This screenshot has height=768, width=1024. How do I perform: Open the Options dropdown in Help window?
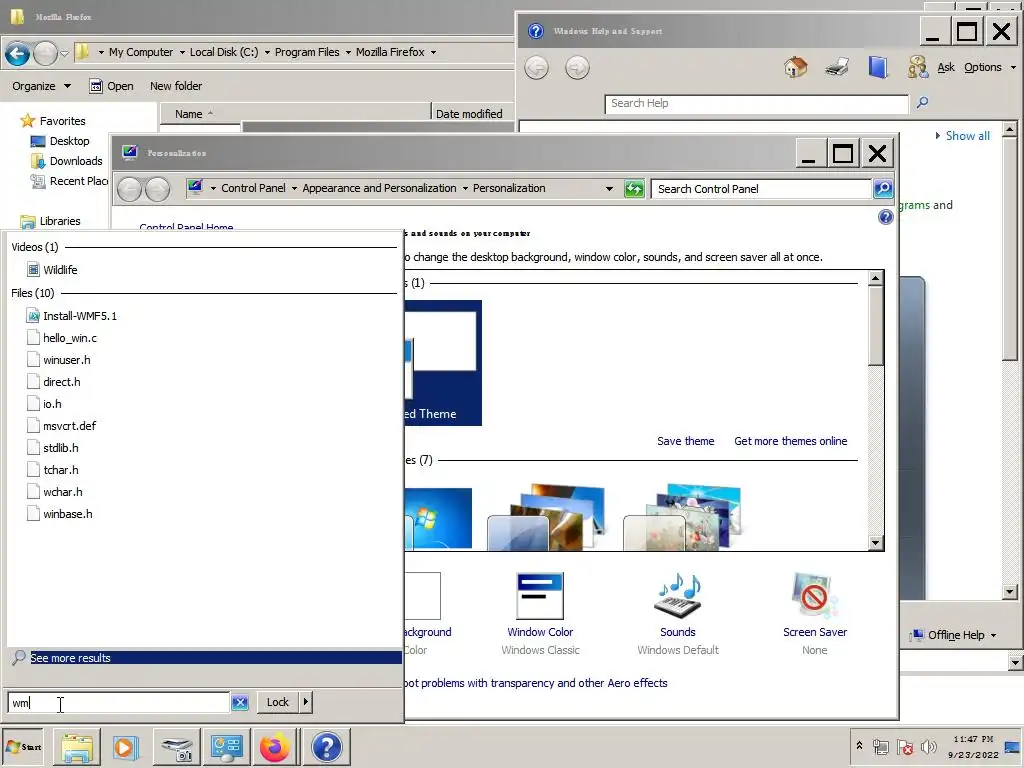990,67
